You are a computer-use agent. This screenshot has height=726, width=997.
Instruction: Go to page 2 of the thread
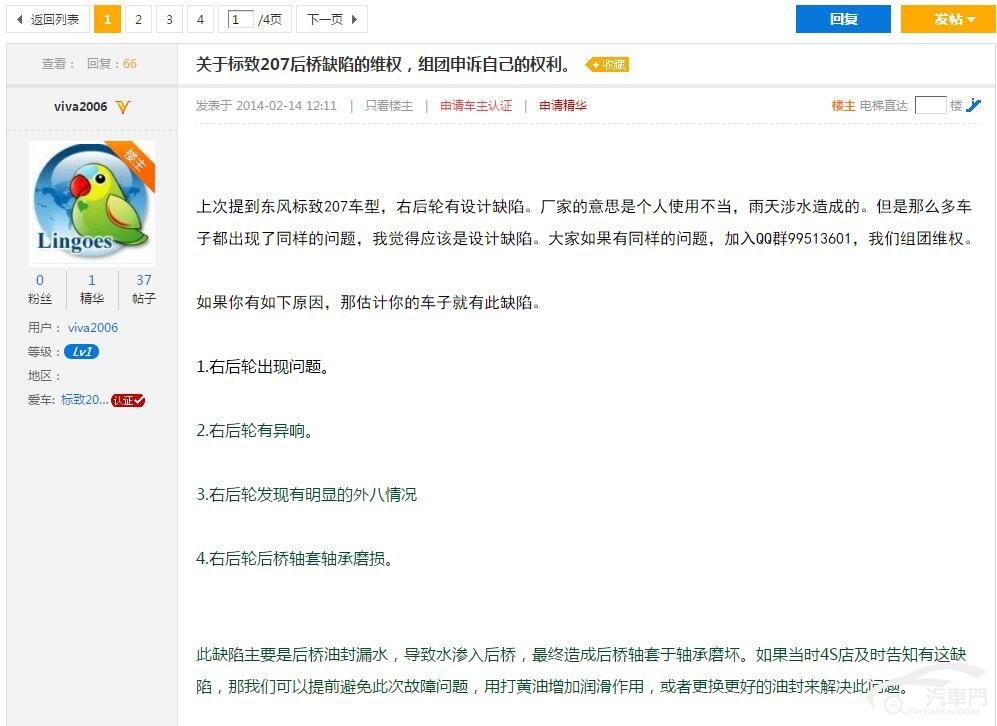[138, 19]
